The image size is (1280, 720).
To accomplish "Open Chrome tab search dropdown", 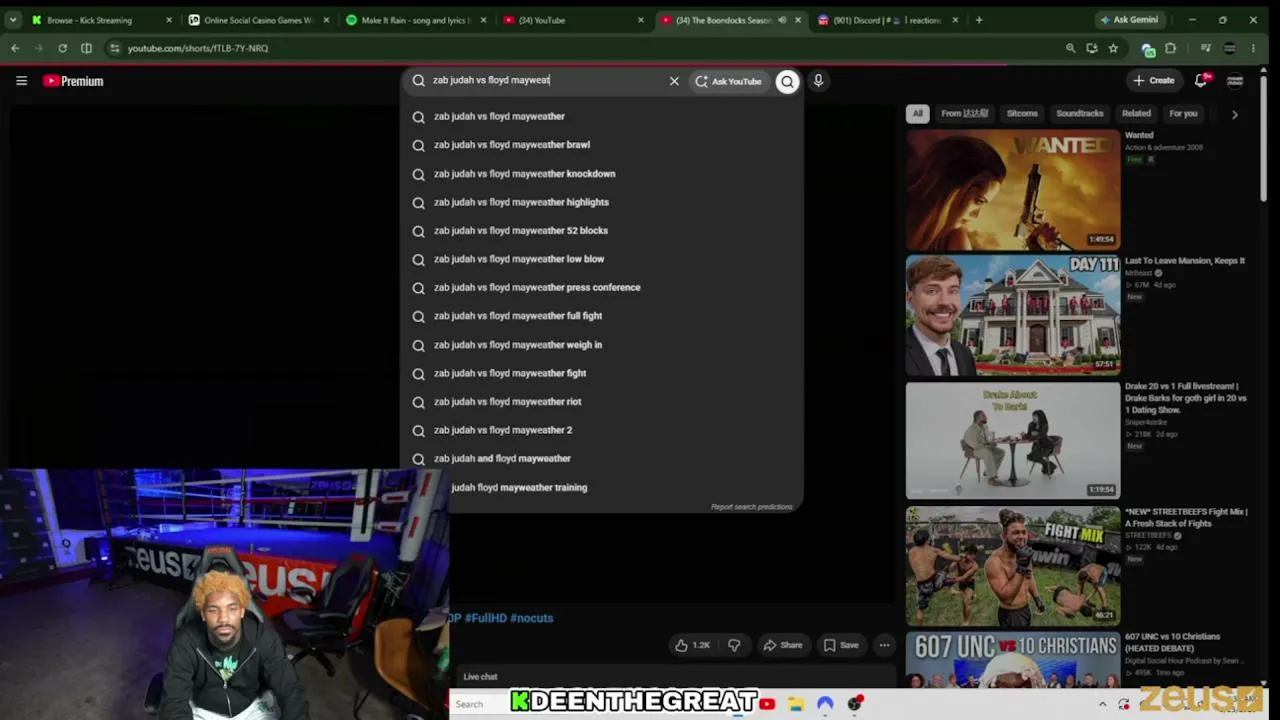I will click(12, 20).
